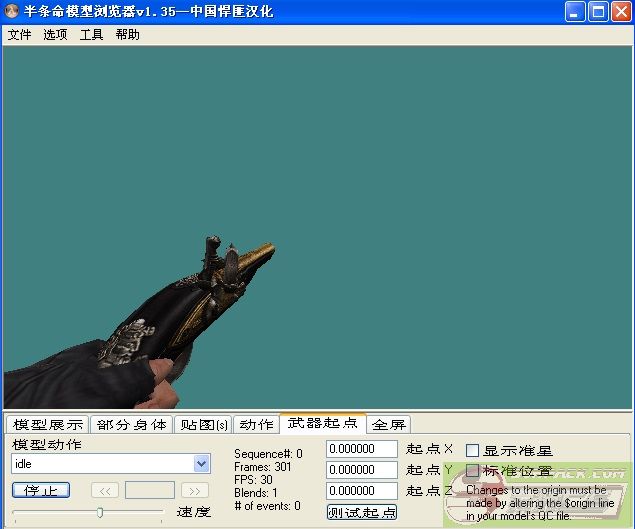This screenshot has width=635, height=529.
Task: Toggle the 标准位置 checkbox
Action: [x=473, y=471]
